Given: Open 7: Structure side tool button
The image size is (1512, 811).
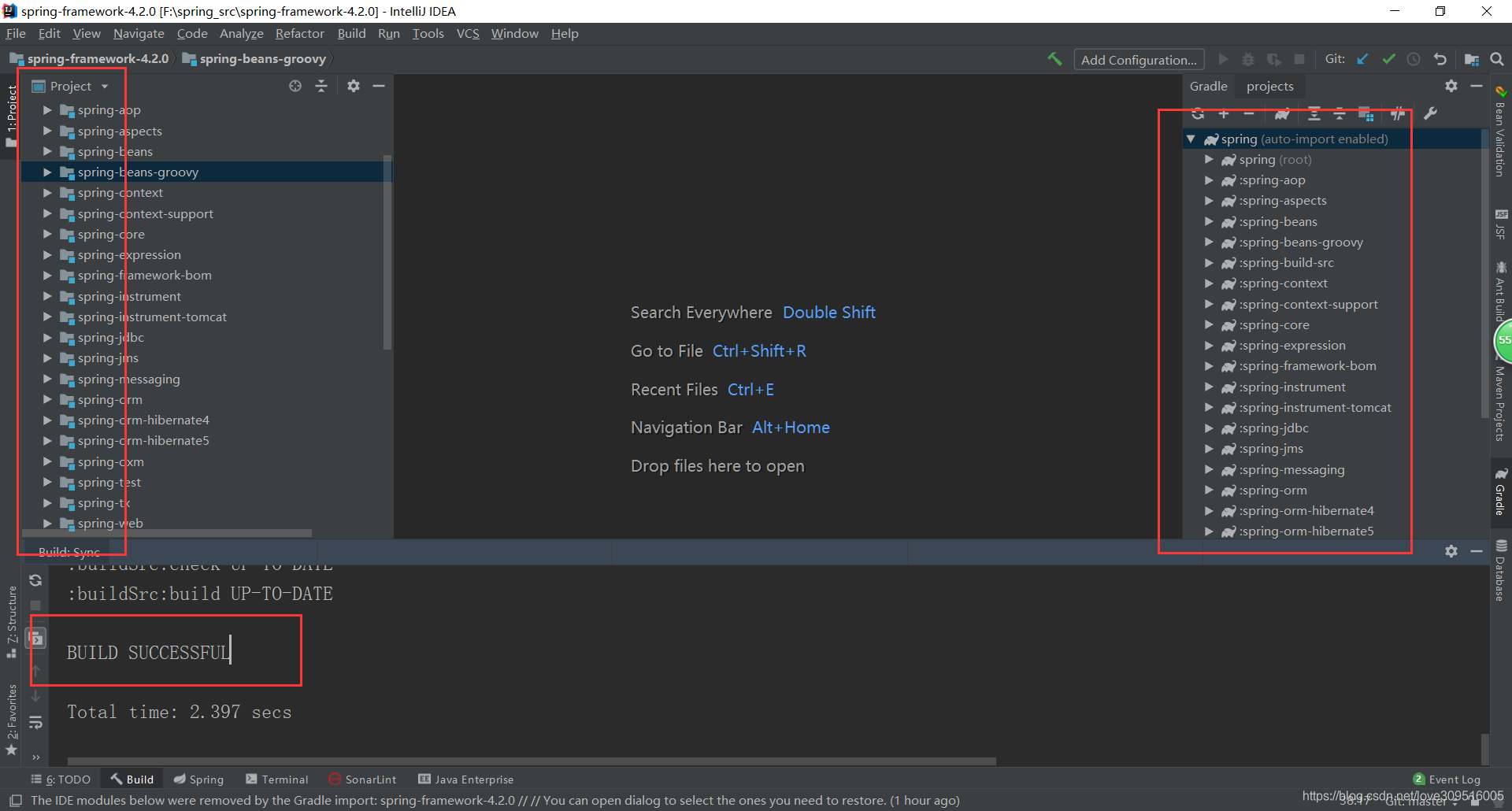Looking at the screenshot, I should pyautogui.click(x=12, y=622).
